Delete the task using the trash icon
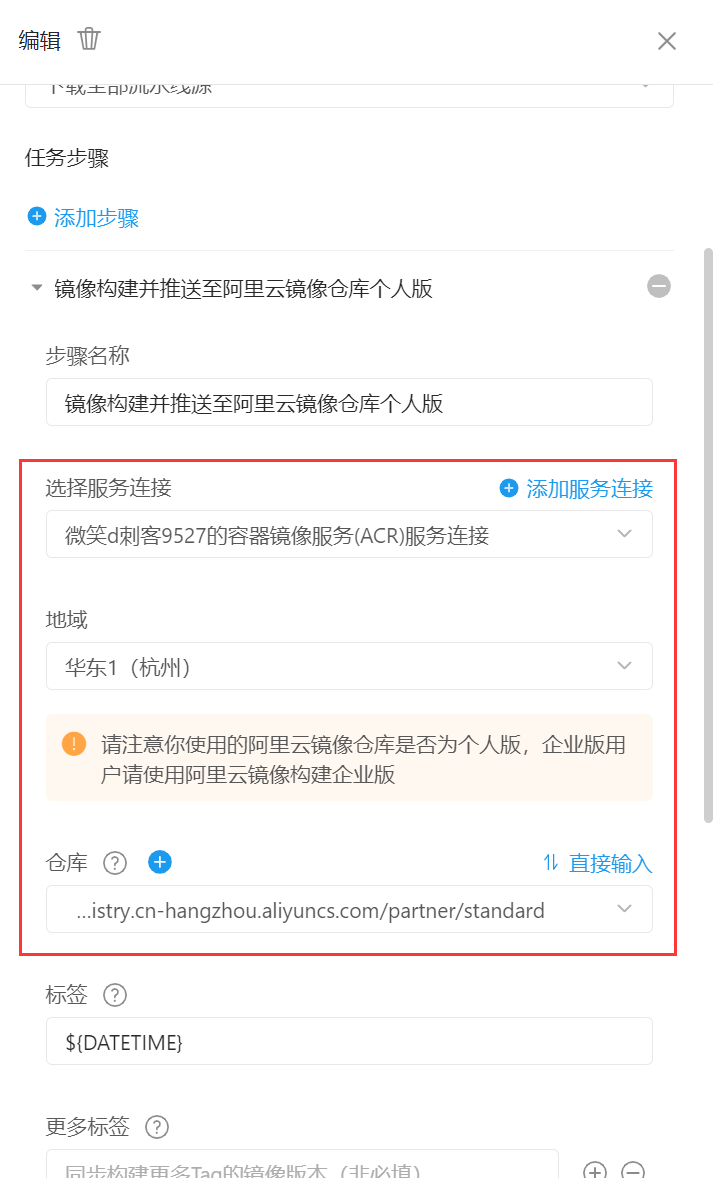 (89, 38)
